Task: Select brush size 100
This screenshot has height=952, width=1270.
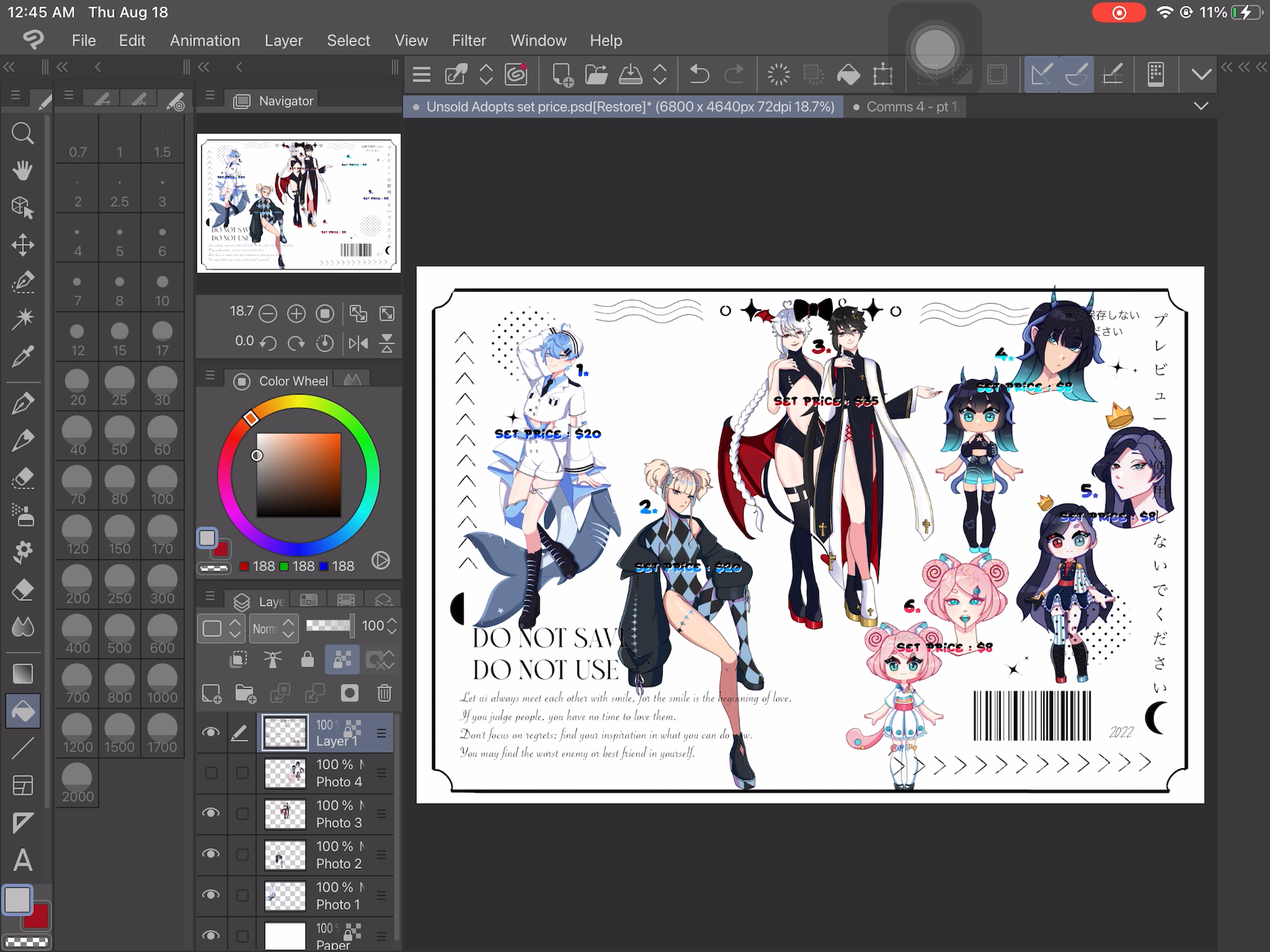Action: click(162, 485)
